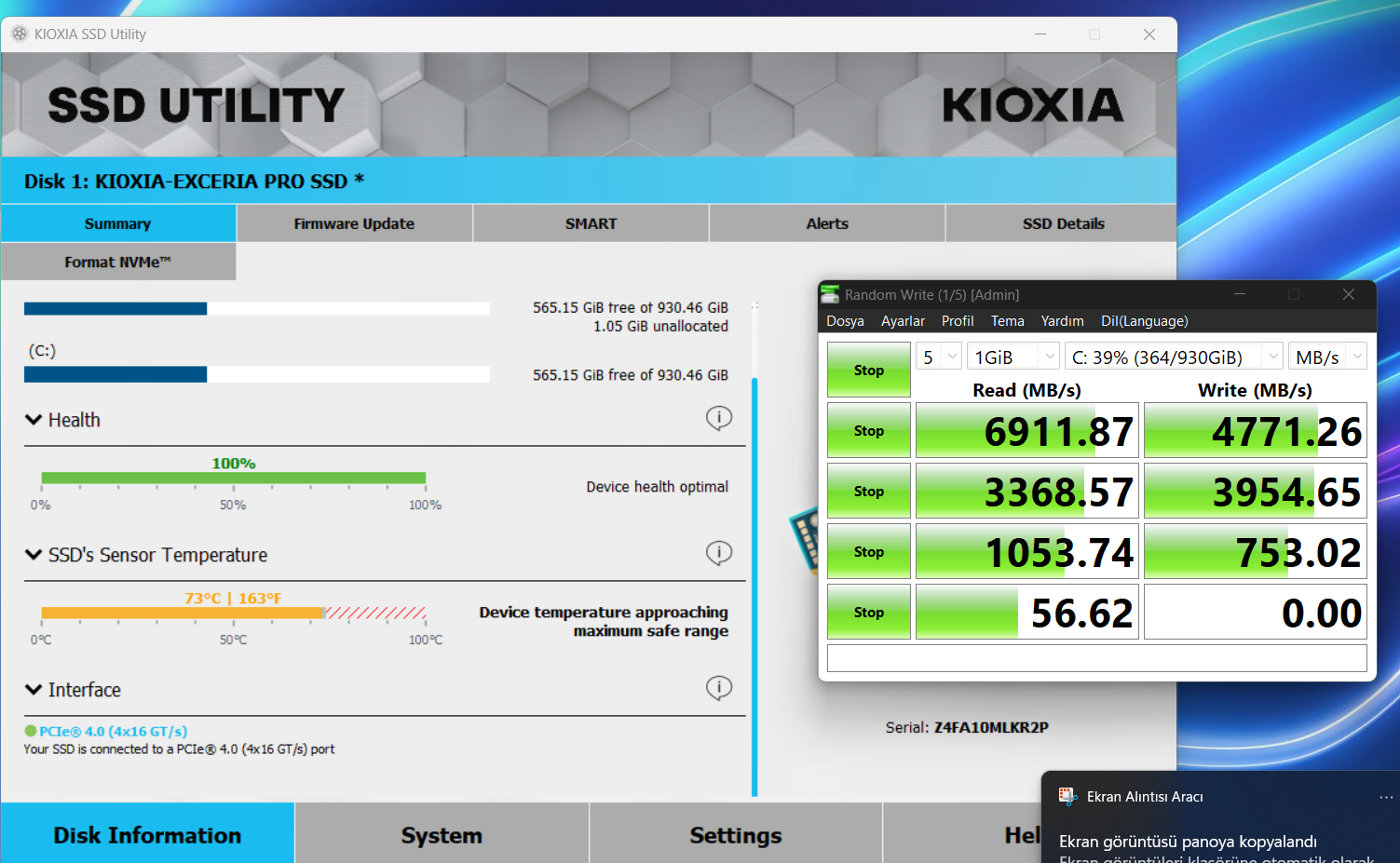
Task: Open the unit dropdown showing MB/s
Action: 1328,357
